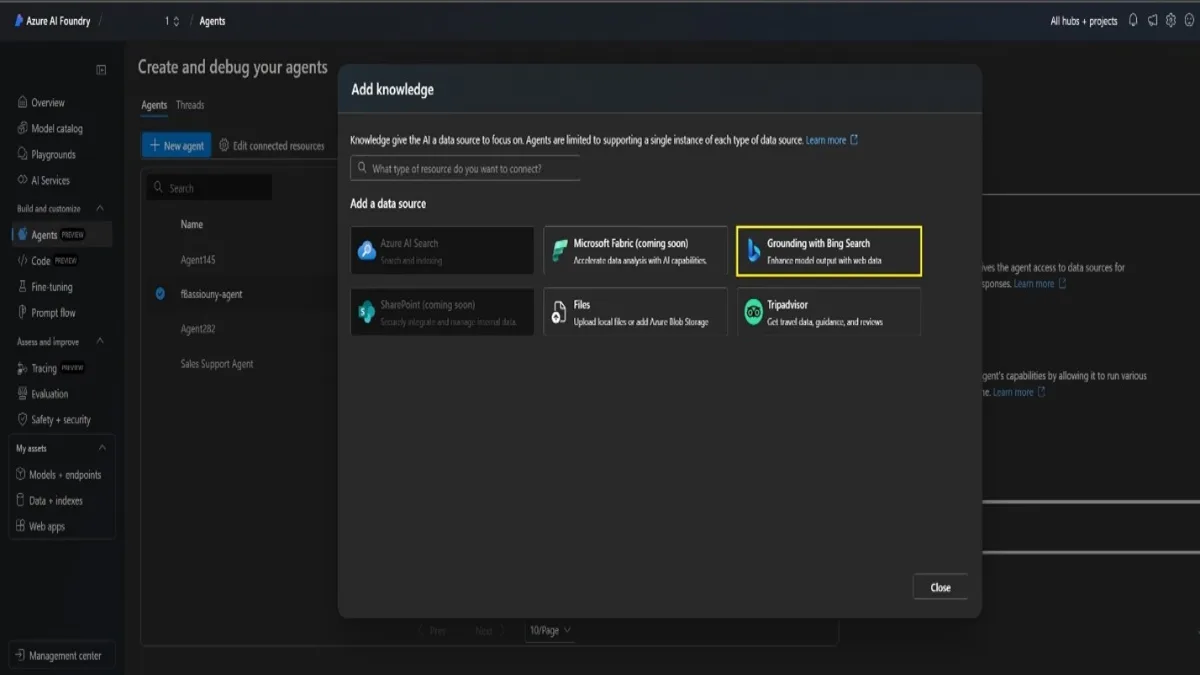Open the 10/Page pagination dropdown
1200x675 pixels.
pyautogui.click(x=550, y=630)
